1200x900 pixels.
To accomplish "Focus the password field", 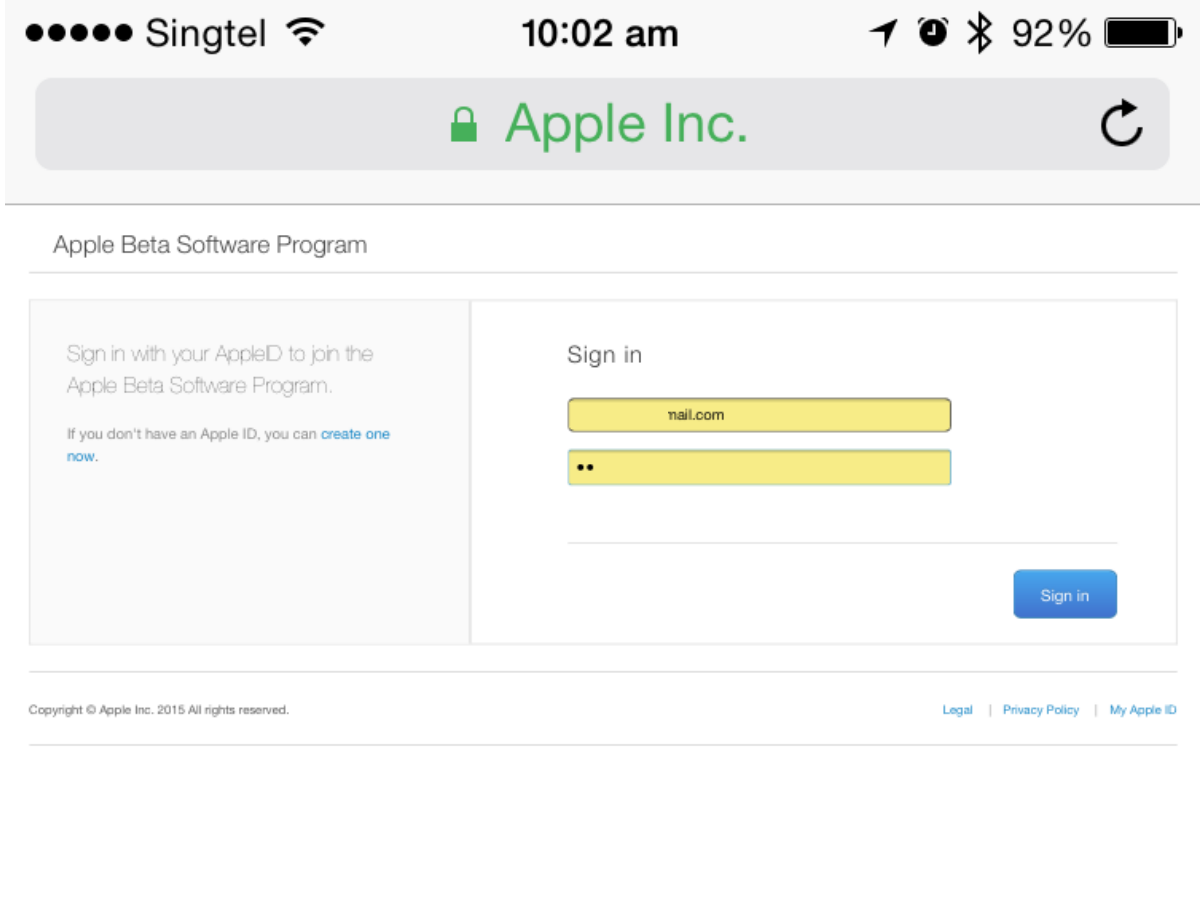I will click(x=759, y=467).
